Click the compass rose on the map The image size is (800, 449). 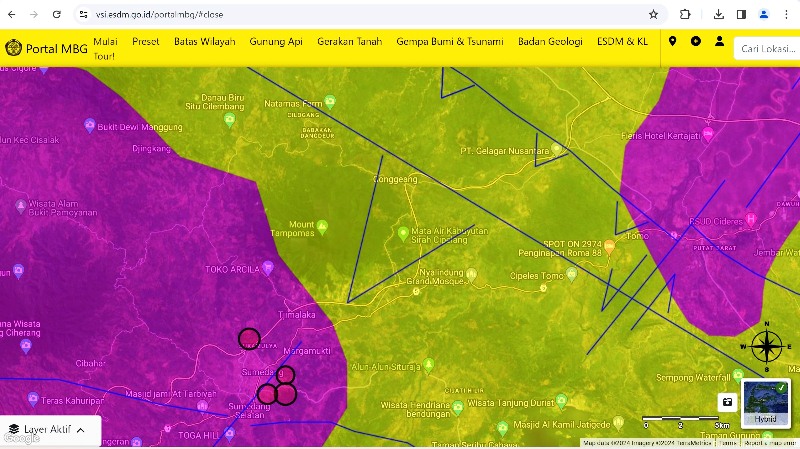(766, 346)
